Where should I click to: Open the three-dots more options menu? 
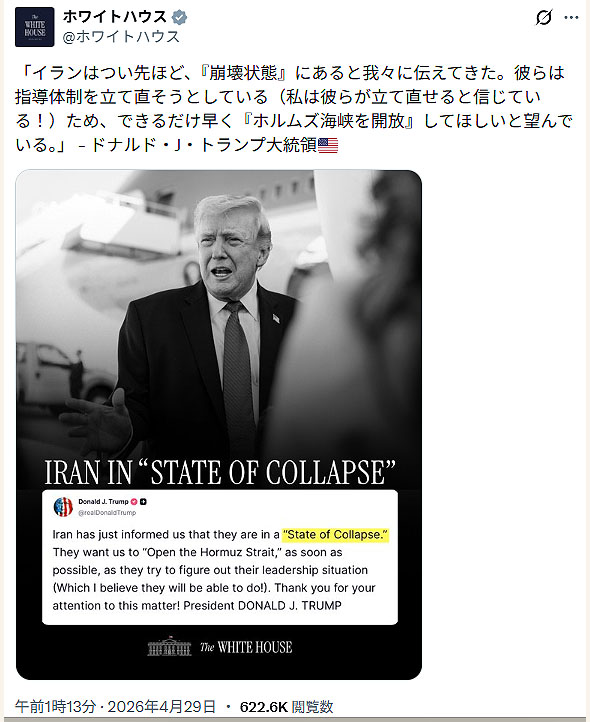click(571, 18)
